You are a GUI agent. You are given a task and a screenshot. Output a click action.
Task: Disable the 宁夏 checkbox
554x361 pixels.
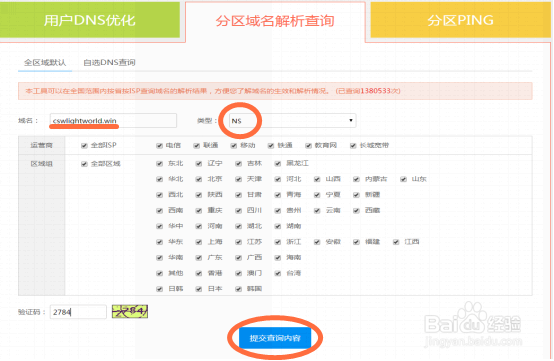pyautogui.click(x=317, y=195)
